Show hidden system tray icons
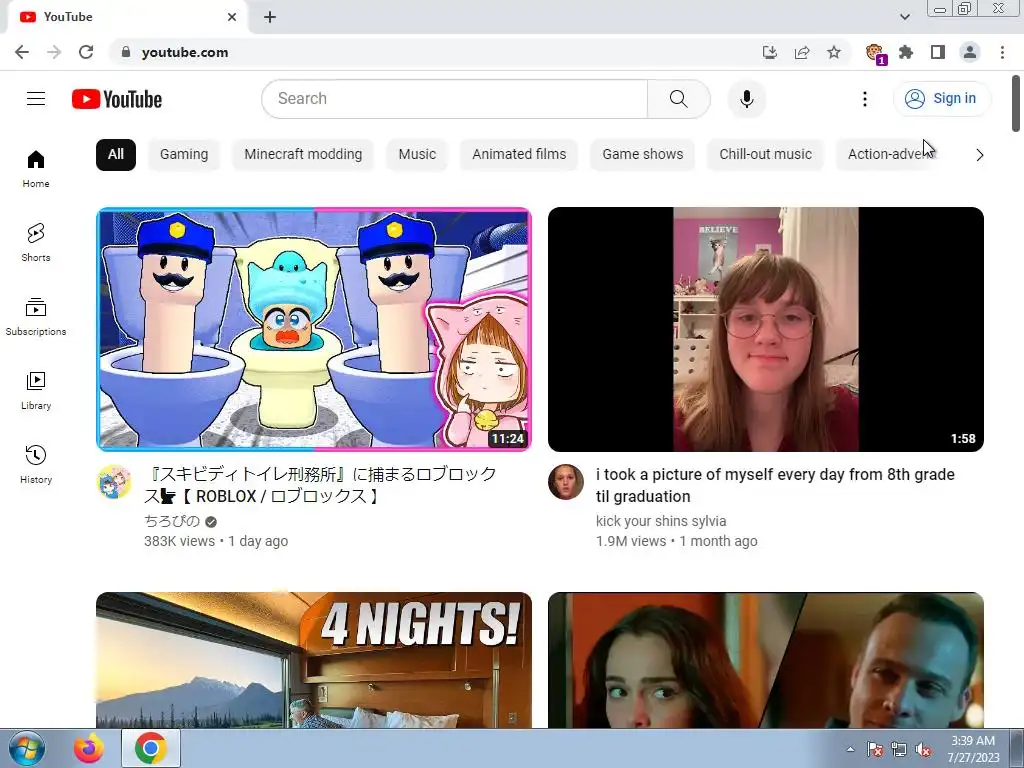Viewport: 1024px width, 768px height. click(850, 749)
